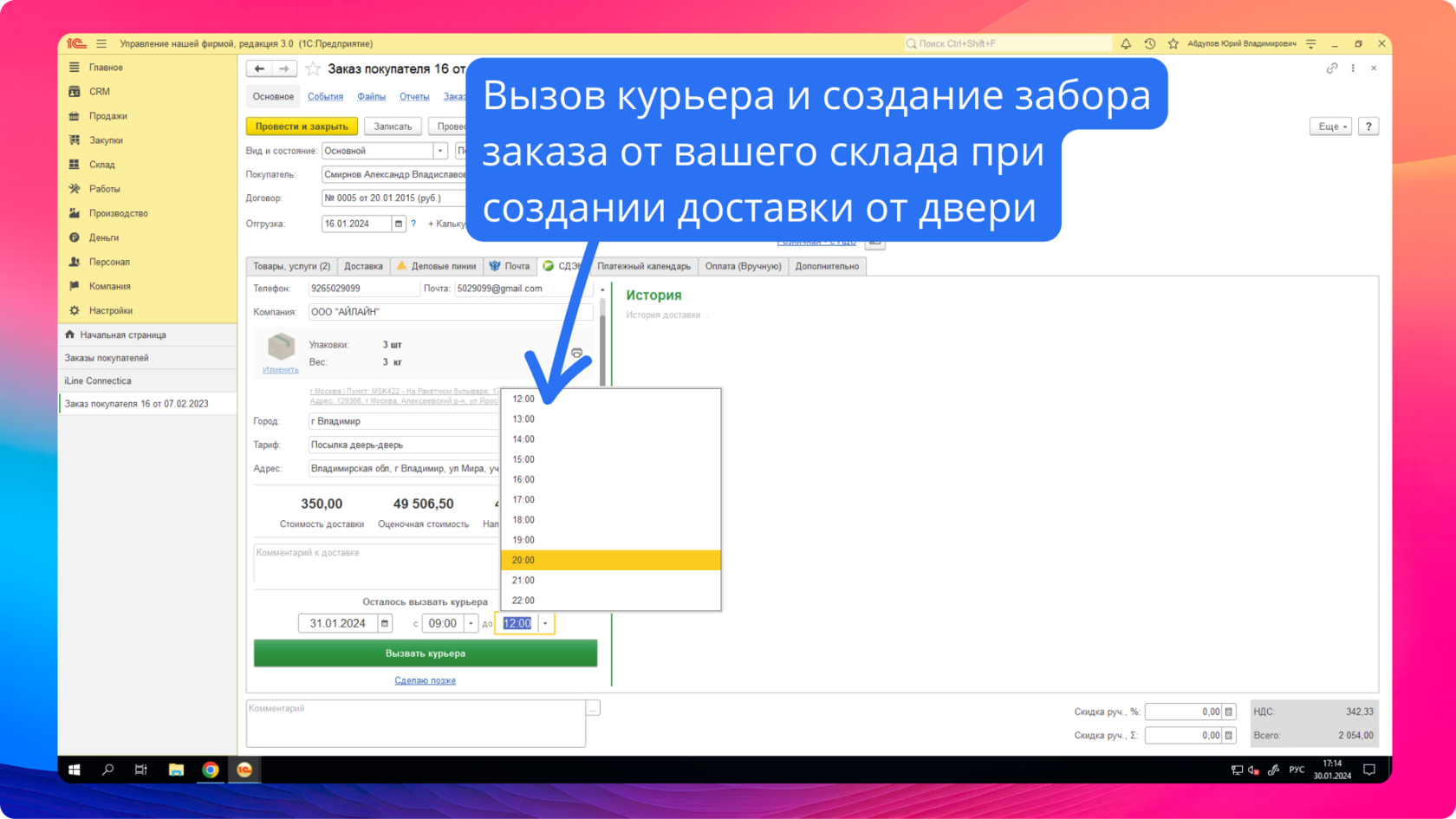The width and height of the screenshot is (1456, 819).
Task: Click the Комментарий к доставке field
Action: (375, 563)
